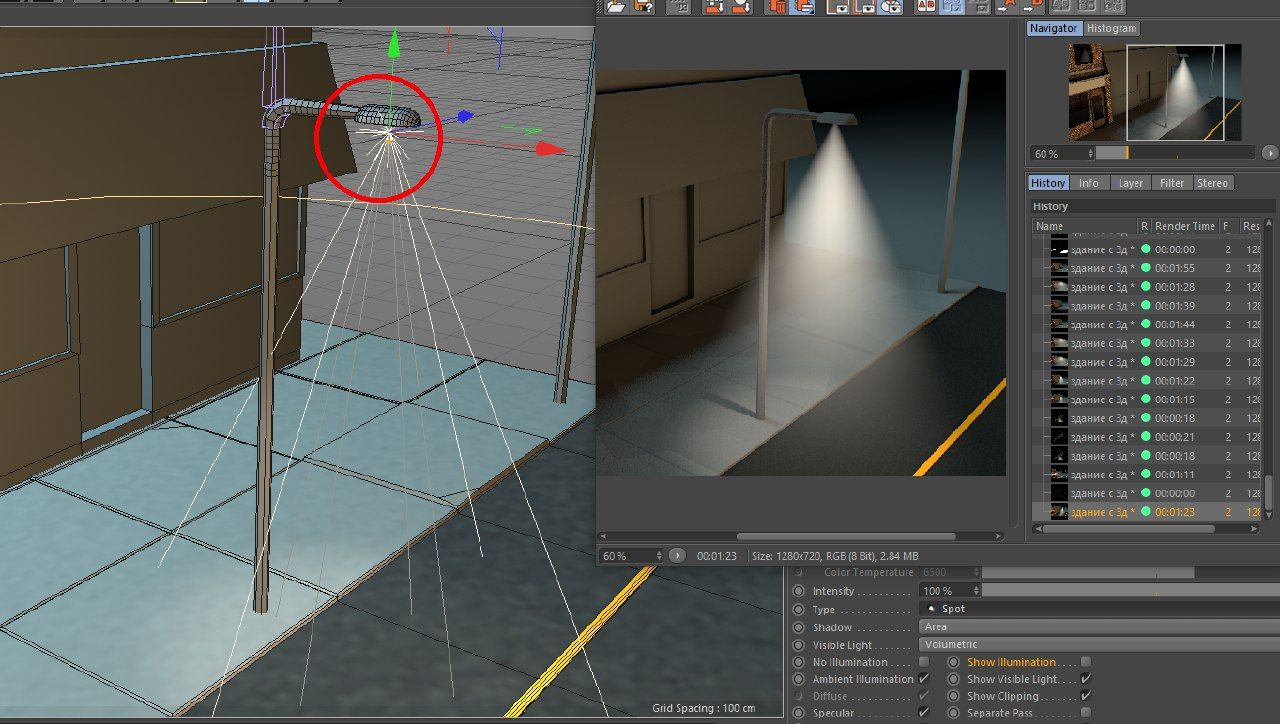Click the red X-axis arrow handle in viewport
Screen dimensions: 1280x724
click(x=552, y=148)
